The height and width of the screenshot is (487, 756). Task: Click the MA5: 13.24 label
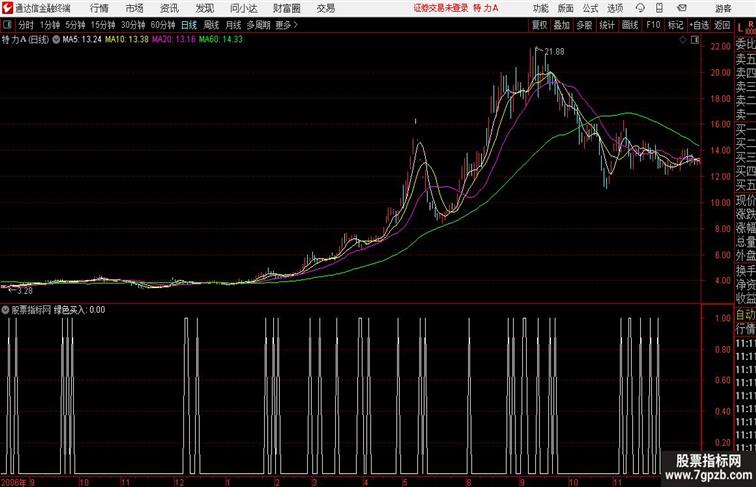click(82, 40)
